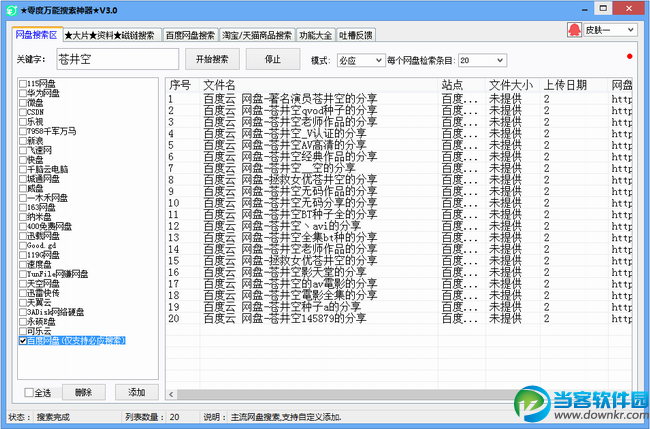The image size is (650, 429).
Task: Select result row 2 qvod种子
Action: point(399,111)
